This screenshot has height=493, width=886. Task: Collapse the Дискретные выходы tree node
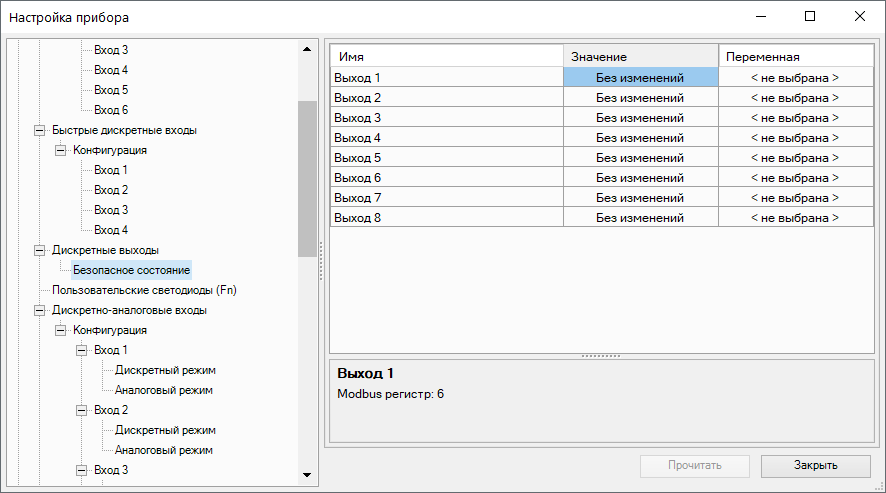[x=40, y=250]
